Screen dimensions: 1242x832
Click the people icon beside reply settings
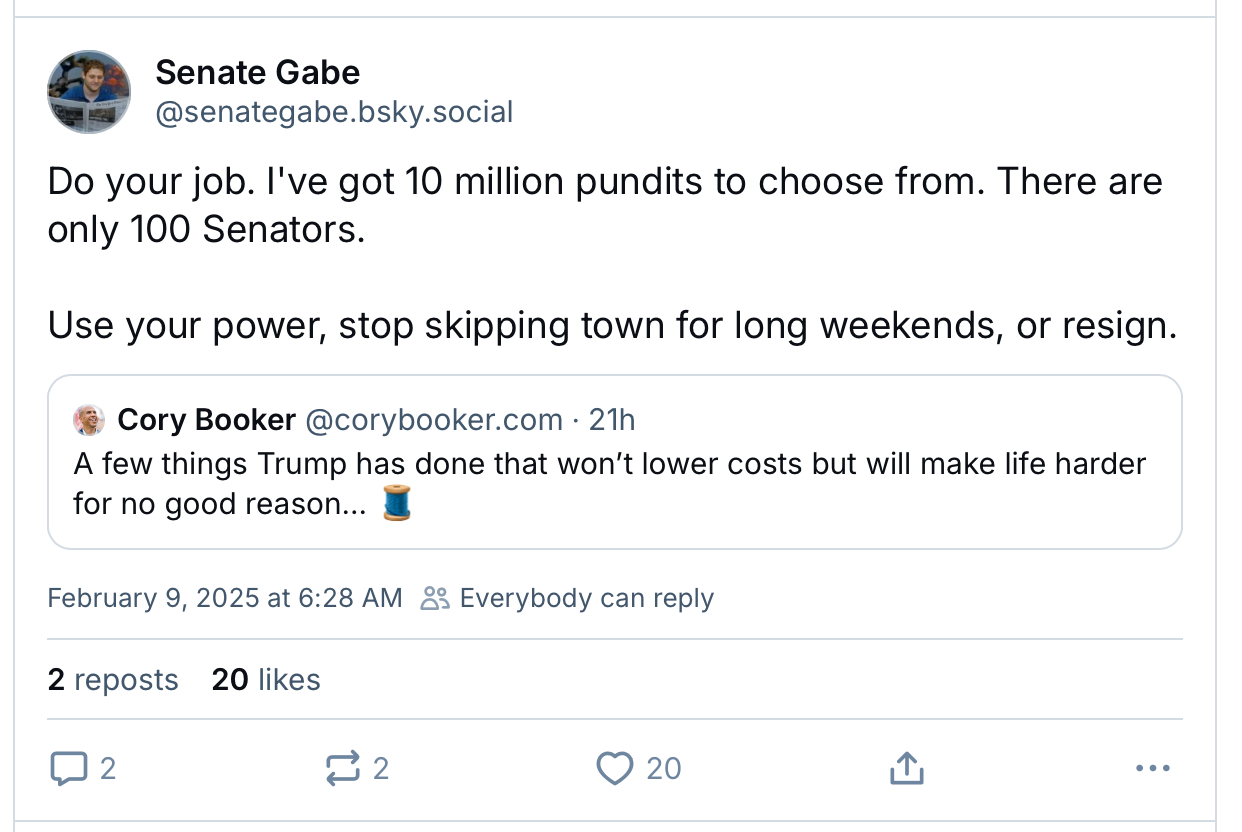[x=435, y=598]
